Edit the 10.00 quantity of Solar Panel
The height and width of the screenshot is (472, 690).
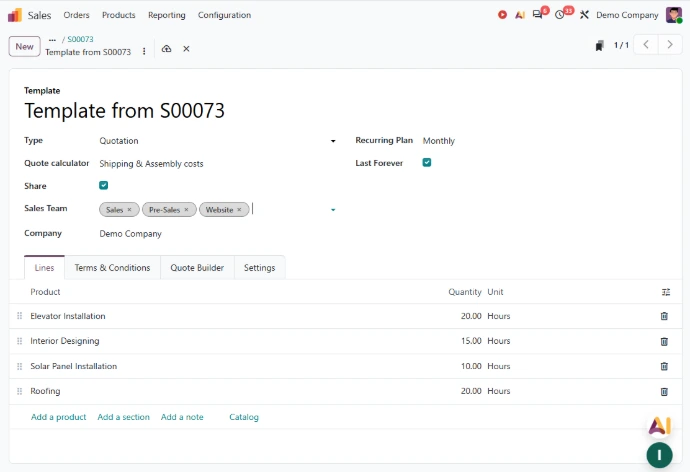coord(471,366)
